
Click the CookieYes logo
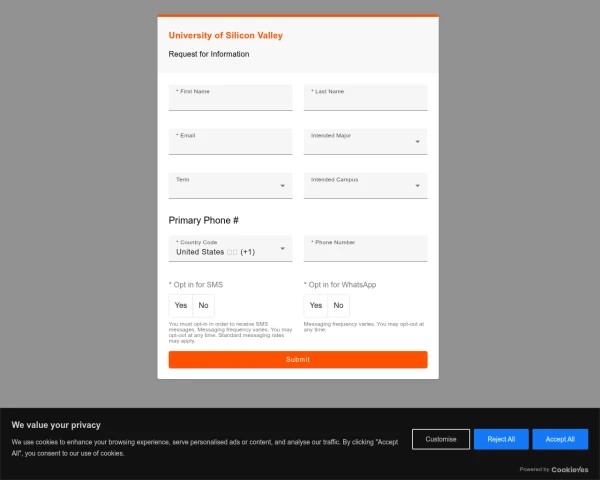[569, 469]
